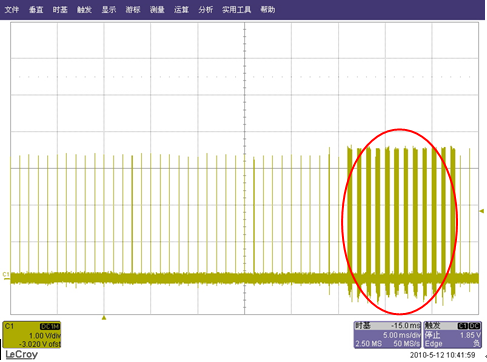This screenshot has height=362, width=487.
Task: Open the 帮助 (Help) menu
Action: [x=268, y=10]
